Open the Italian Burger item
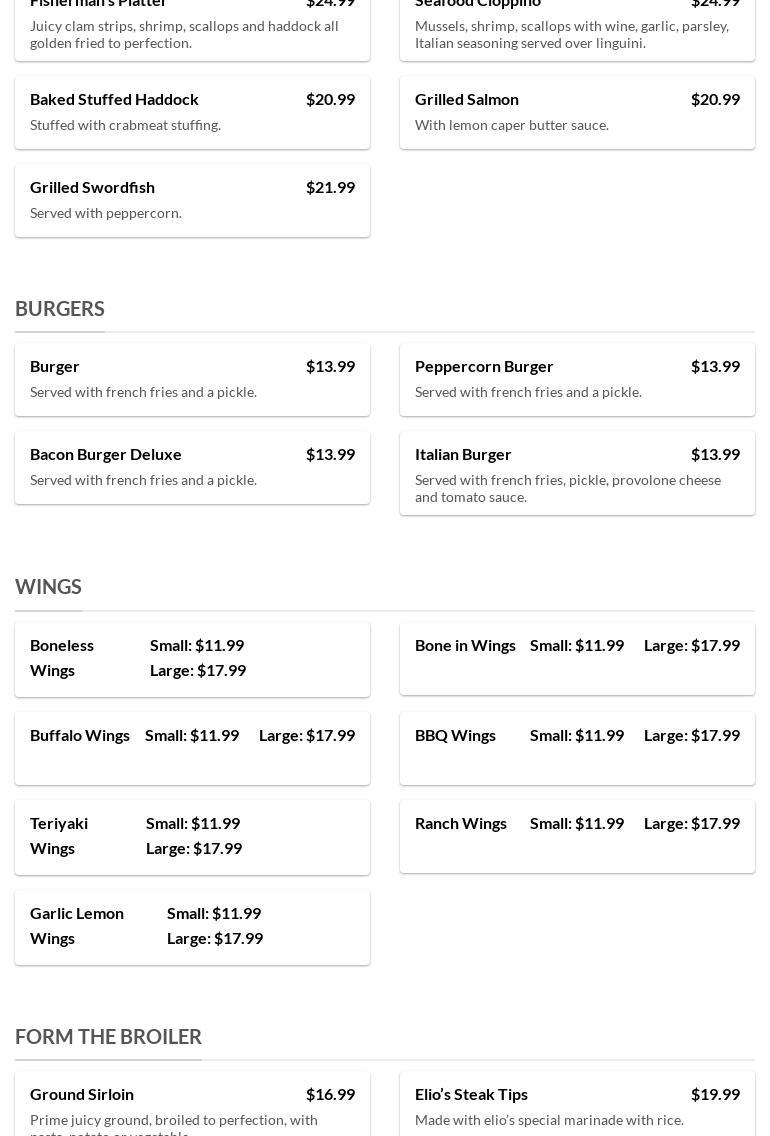 463,454
